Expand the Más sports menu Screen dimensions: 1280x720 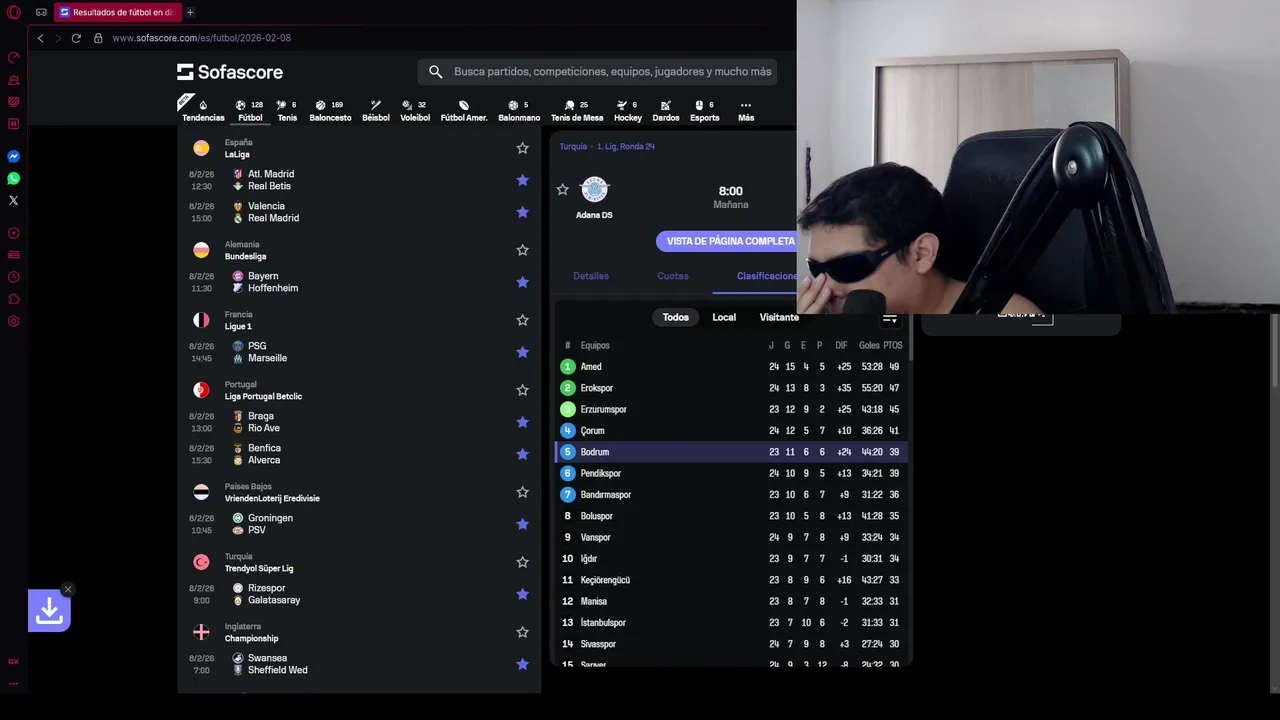(x=746, y=111)
